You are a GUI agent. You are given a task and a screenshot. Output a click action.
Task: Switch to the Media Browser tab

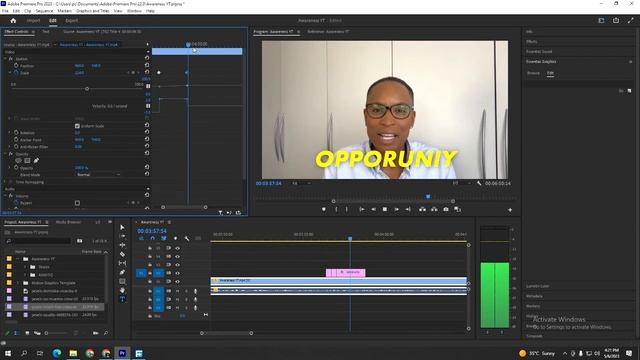68,222
